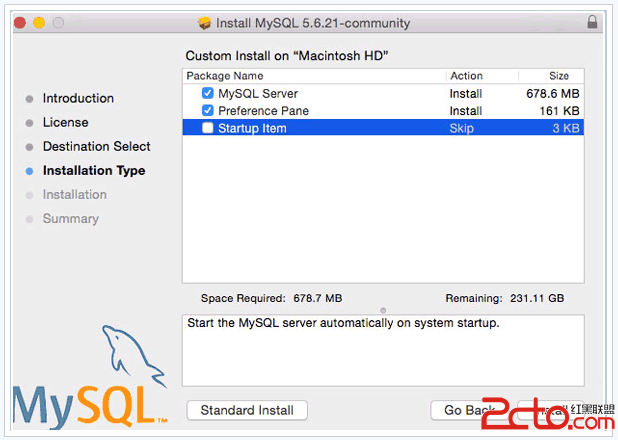Viewport: 618px width, 440px height.
Task: Click the Remaining 231.11 GB value
Action: (537, 298)
